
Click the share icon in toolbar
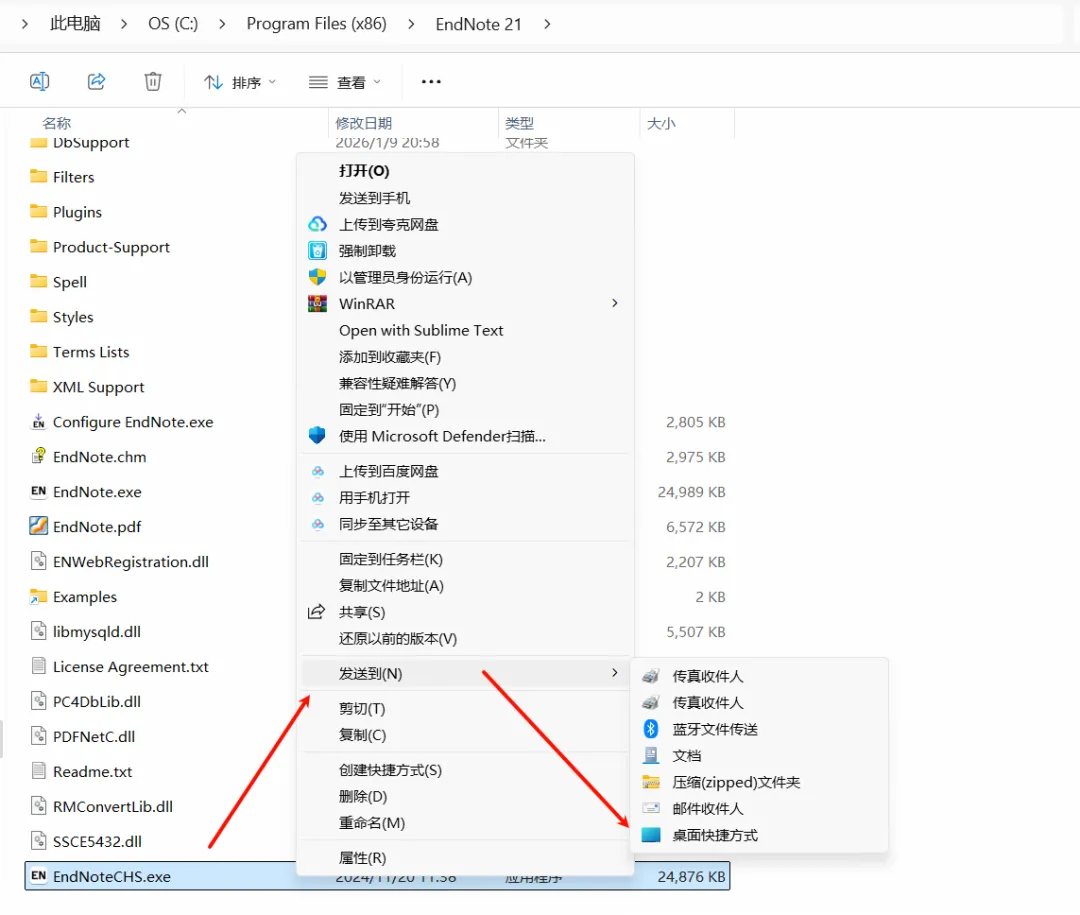click(96, 81)
